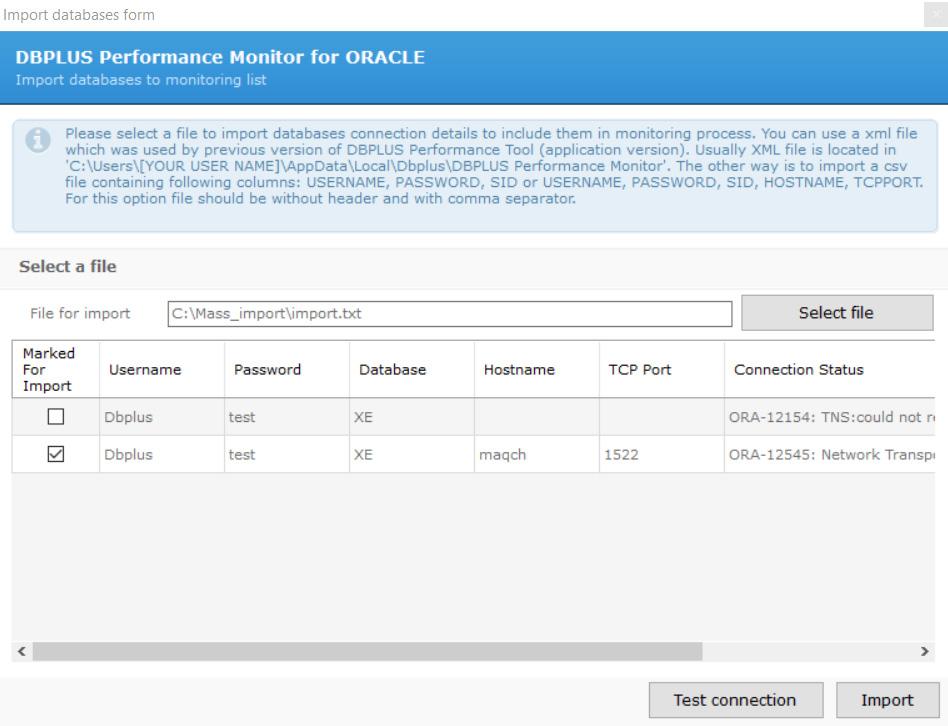Screen dimensions: 948x726
Task: Click the Password column header
Action: tap(287, 369)
